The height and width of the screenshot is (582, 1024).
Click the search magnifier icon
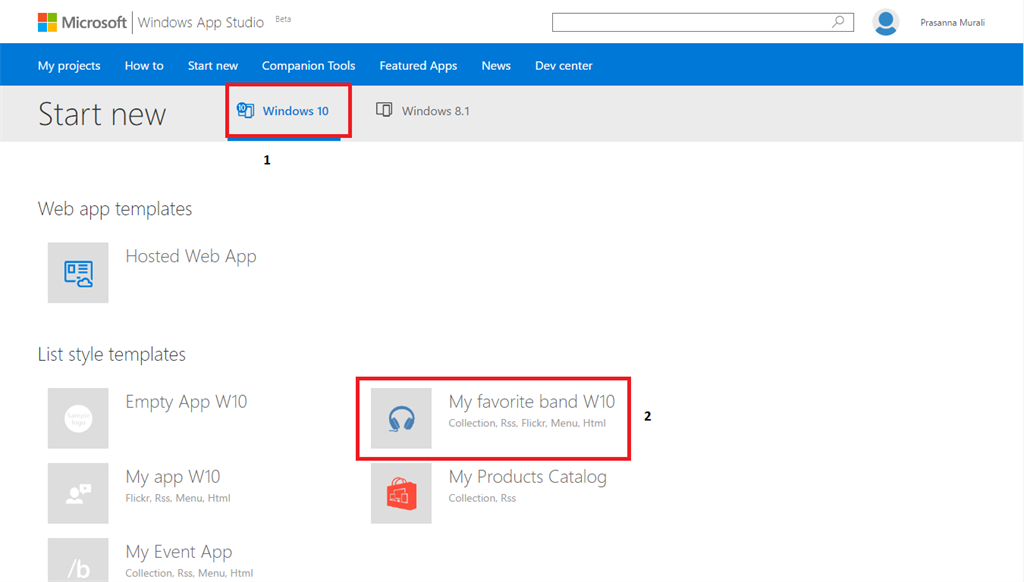click(x=839, y=22)
